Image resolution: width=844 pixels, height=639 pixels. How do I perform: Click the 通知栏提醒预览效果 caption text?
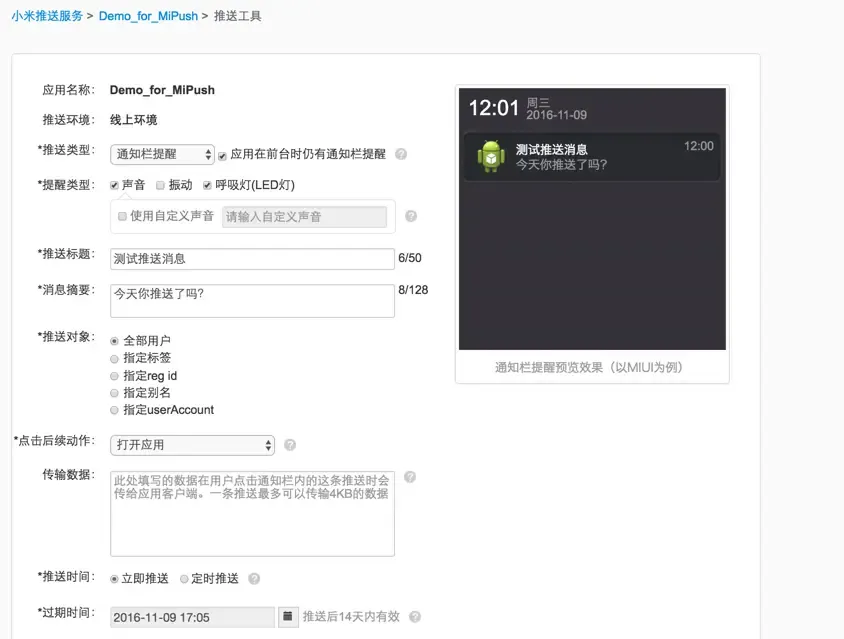(x=589, y=367)
